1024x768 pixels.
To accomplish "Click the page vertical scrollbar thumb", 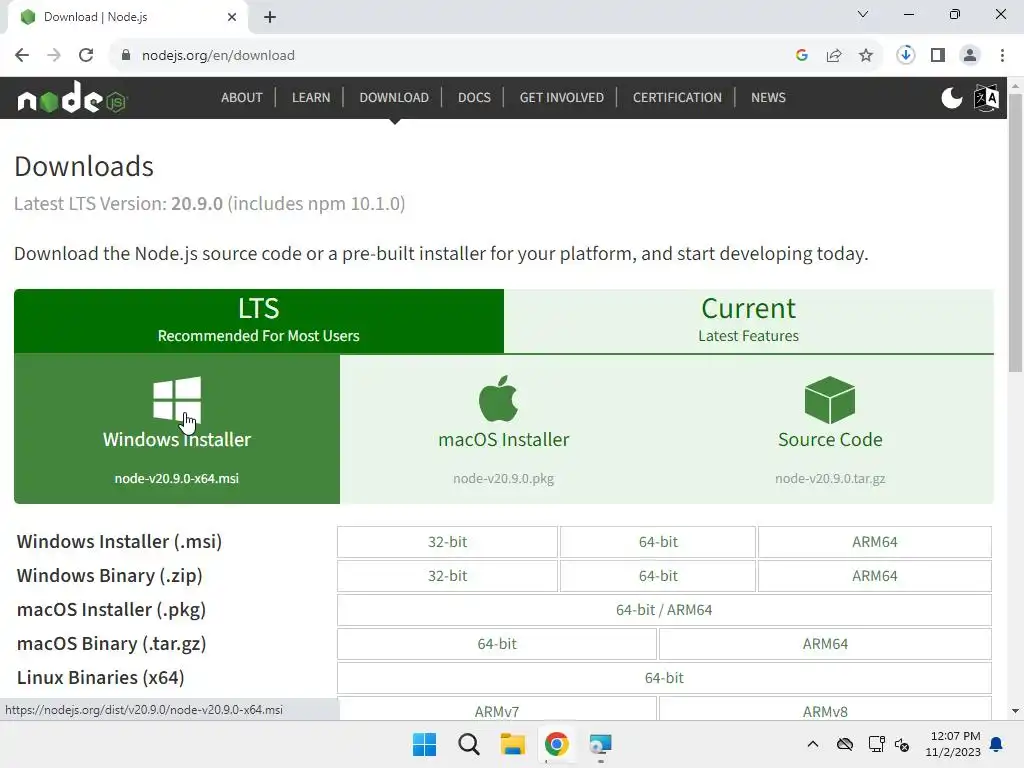I will point(1016,234).
